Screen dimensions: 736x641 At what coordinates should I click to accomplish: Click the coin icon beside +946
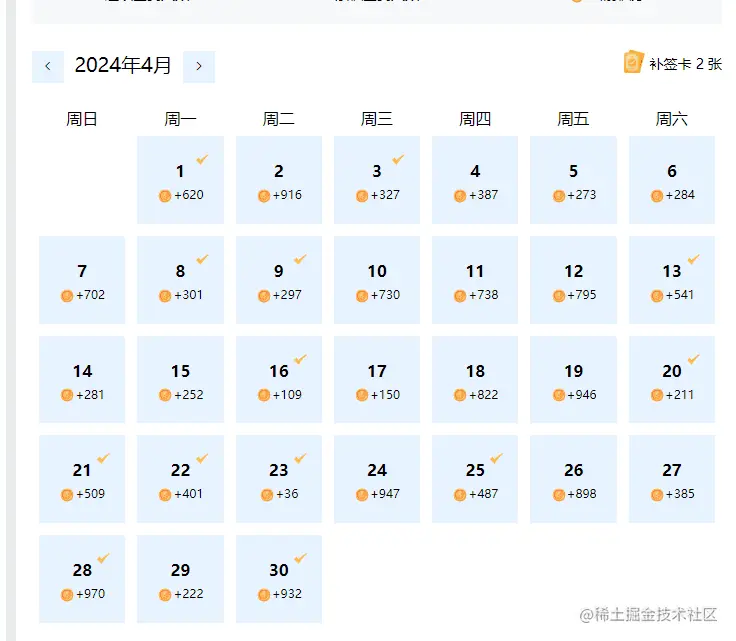(559, 396)
